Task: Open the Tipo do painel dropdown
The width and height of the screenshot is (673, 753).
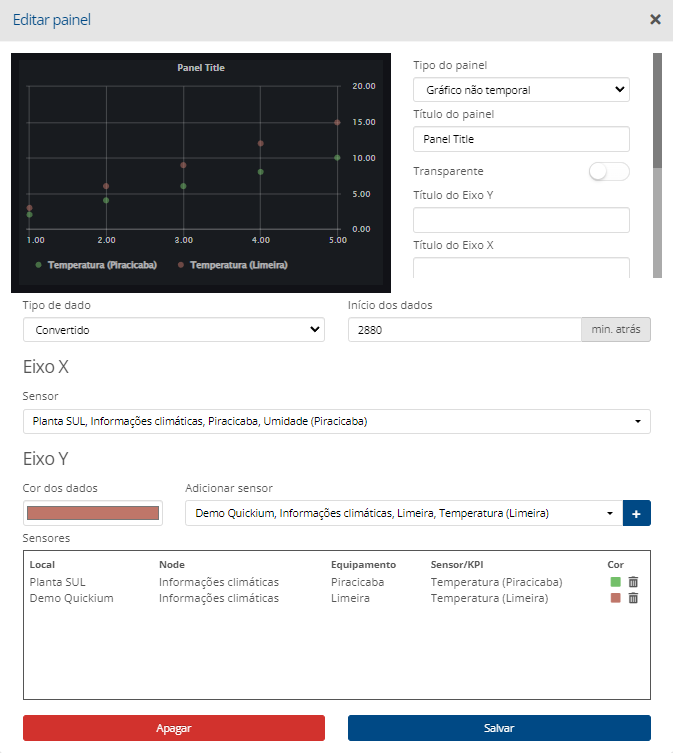Action: (x=521, y=90)
